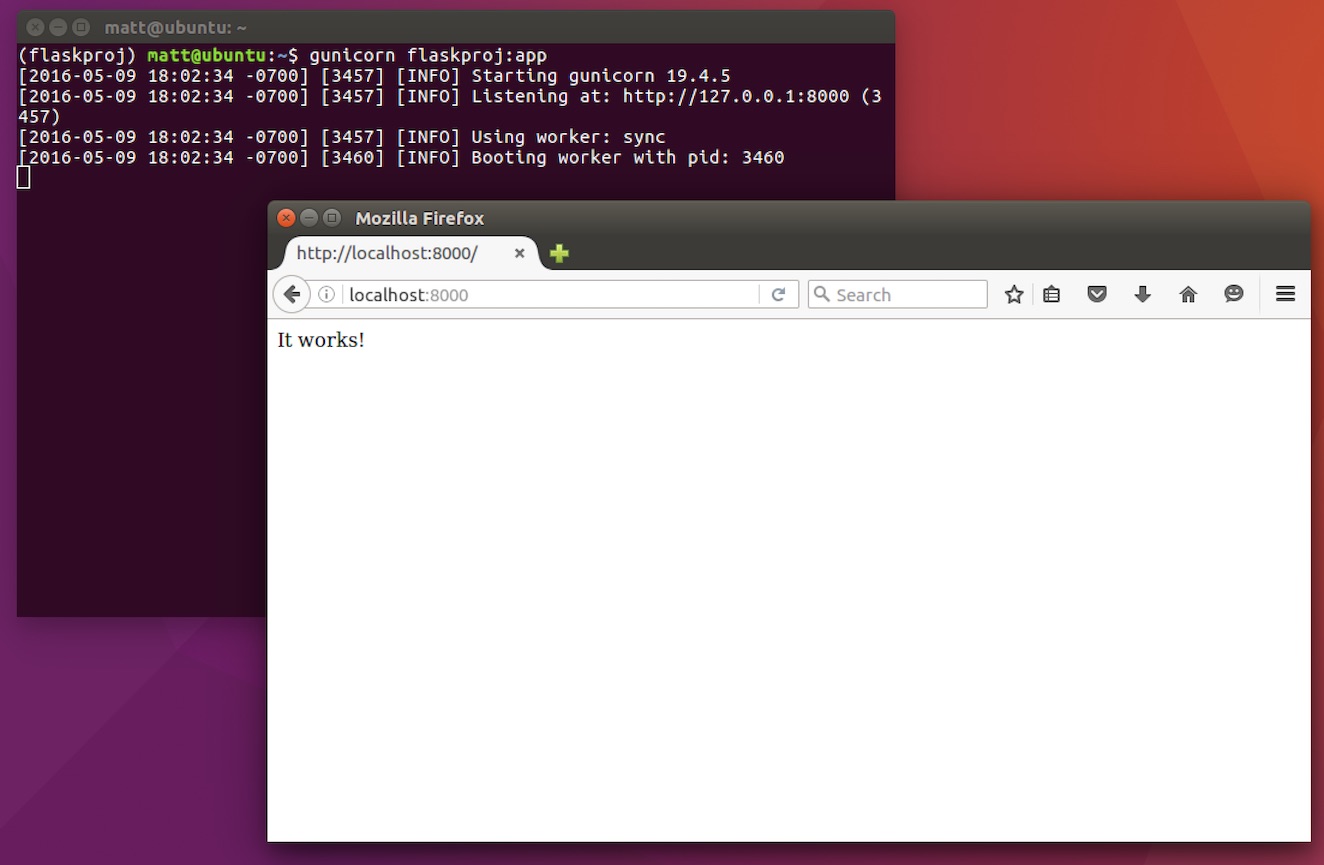Open the Firefox hamburger menu
The width and height of the screenshot is (1324, 865).
1285,294
